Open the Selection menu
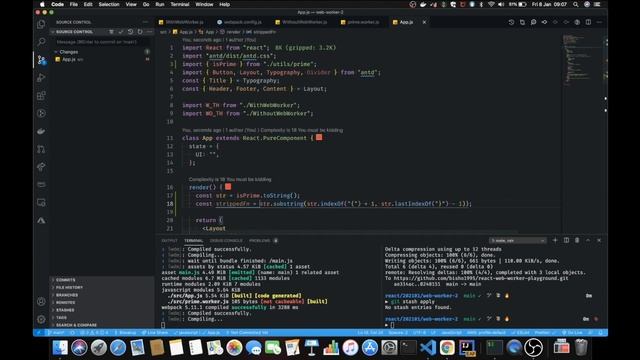Image resolution: width=640 pixels, height=360 pixels. [109, 4]
